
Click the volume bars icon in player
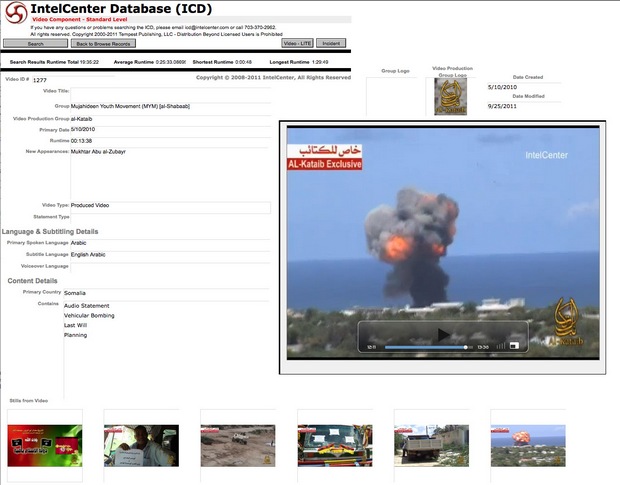[x=501, y=346]
